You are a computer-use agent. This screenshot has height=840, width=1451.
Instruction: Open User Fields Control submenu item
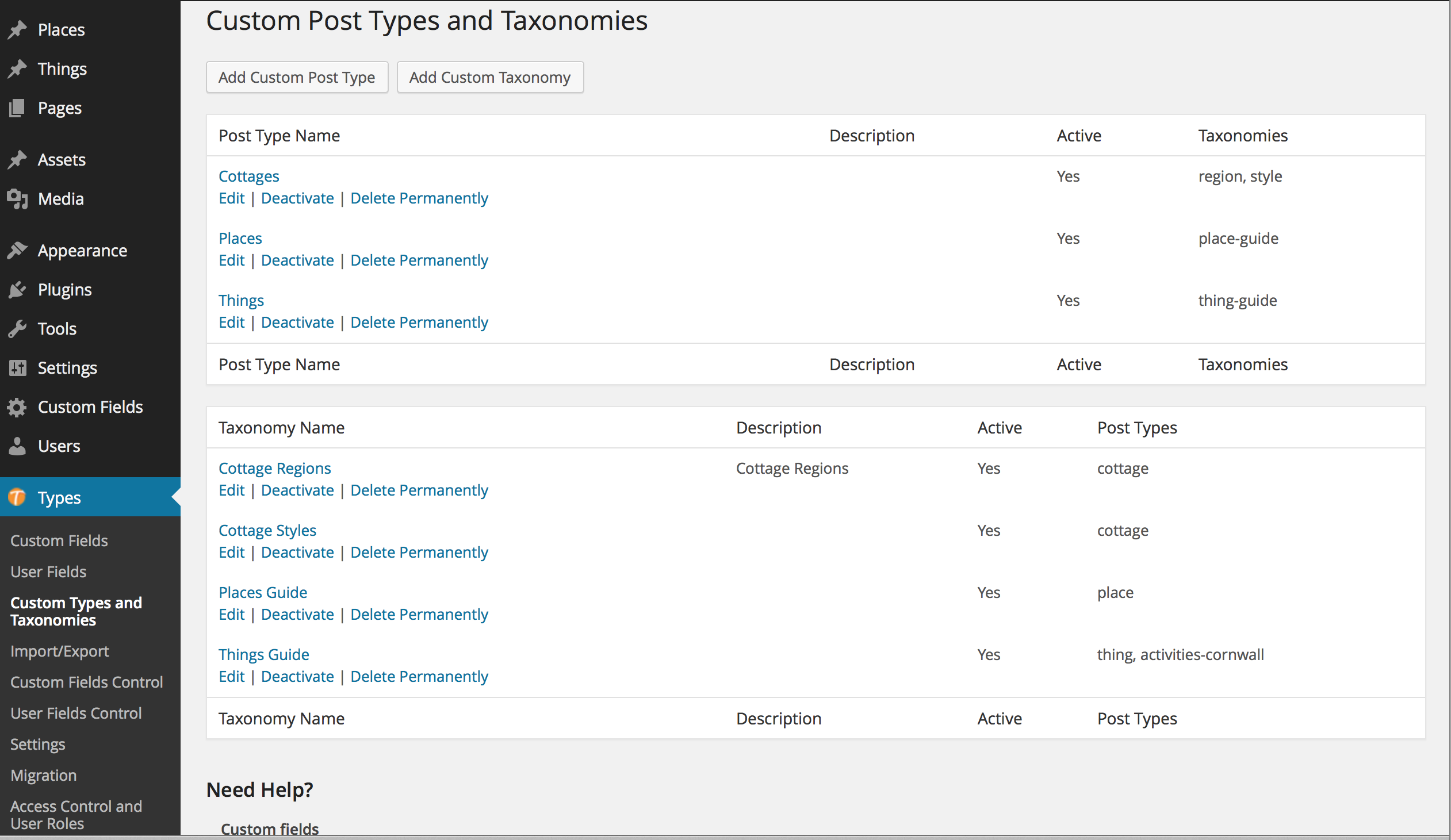click(76, 714)
